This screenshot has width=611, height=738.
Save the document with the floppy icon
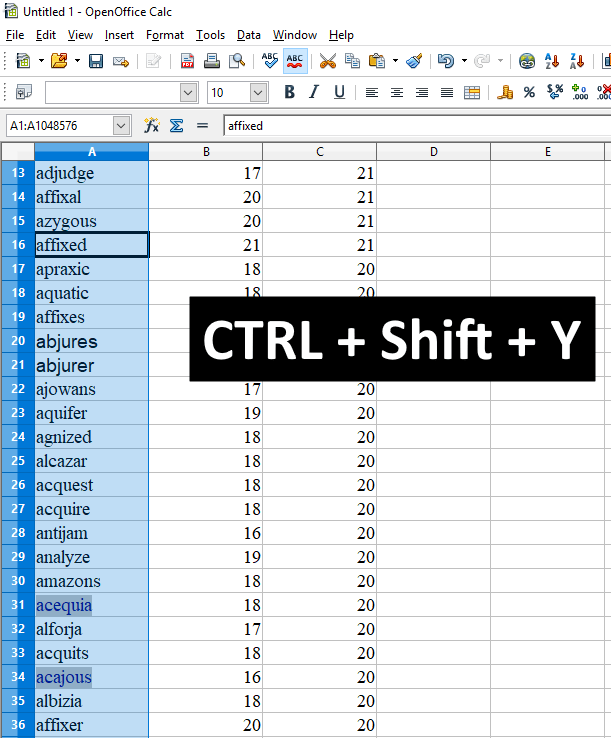96,61
